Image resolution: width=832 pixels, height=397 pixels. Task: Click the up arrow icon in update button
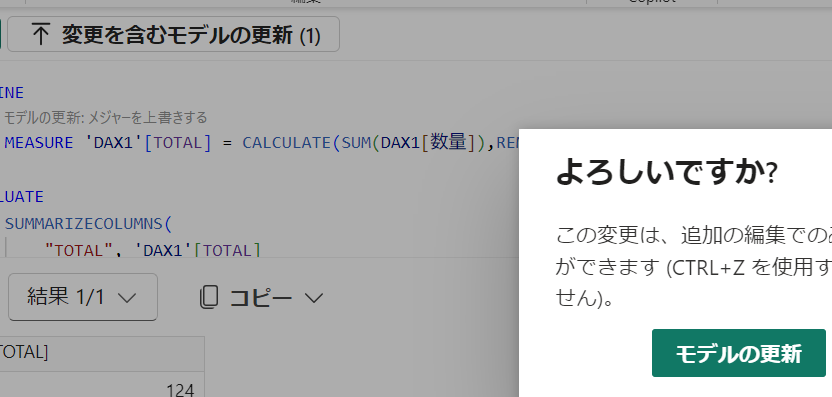(x=40, y=35)
